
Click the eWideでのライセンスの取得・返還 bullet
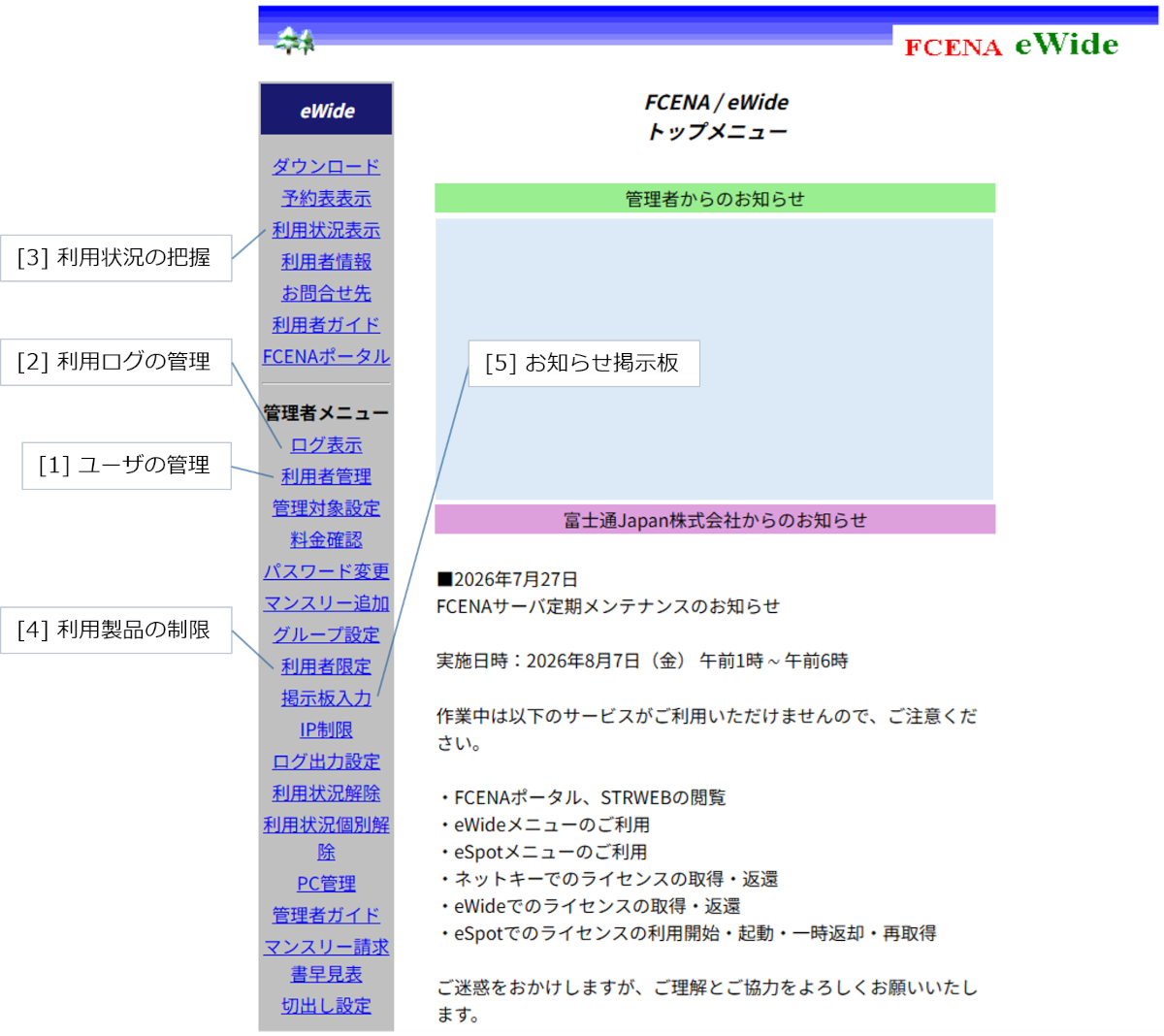589,906
